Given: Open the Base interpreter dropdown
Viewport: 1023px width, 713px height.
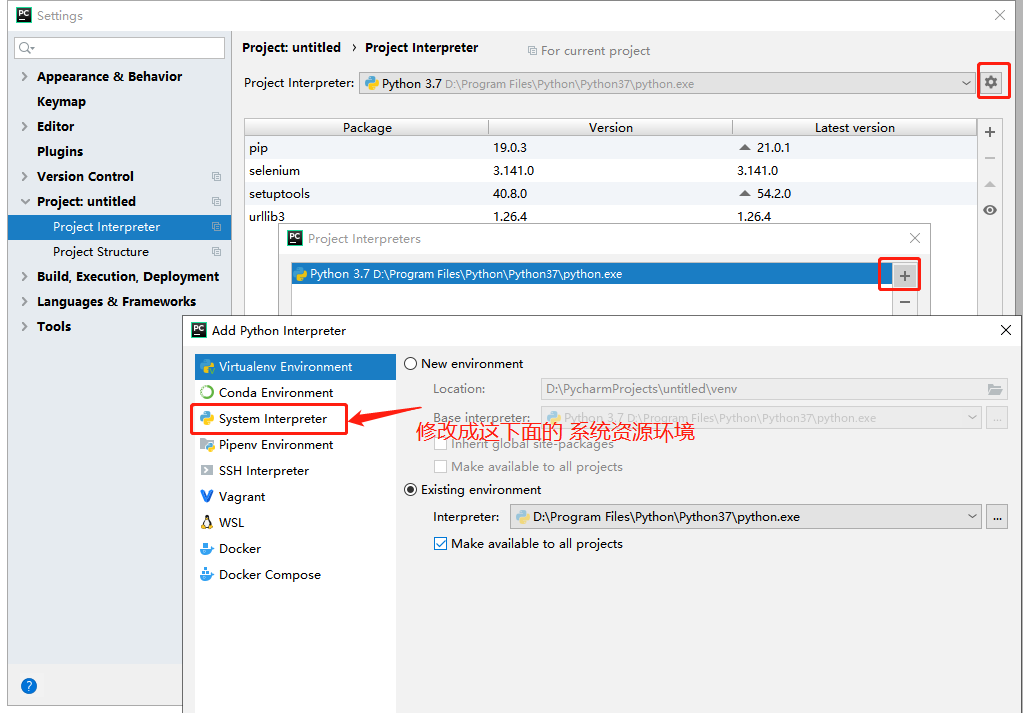Looking at the screenshot, I should (761, 417).
